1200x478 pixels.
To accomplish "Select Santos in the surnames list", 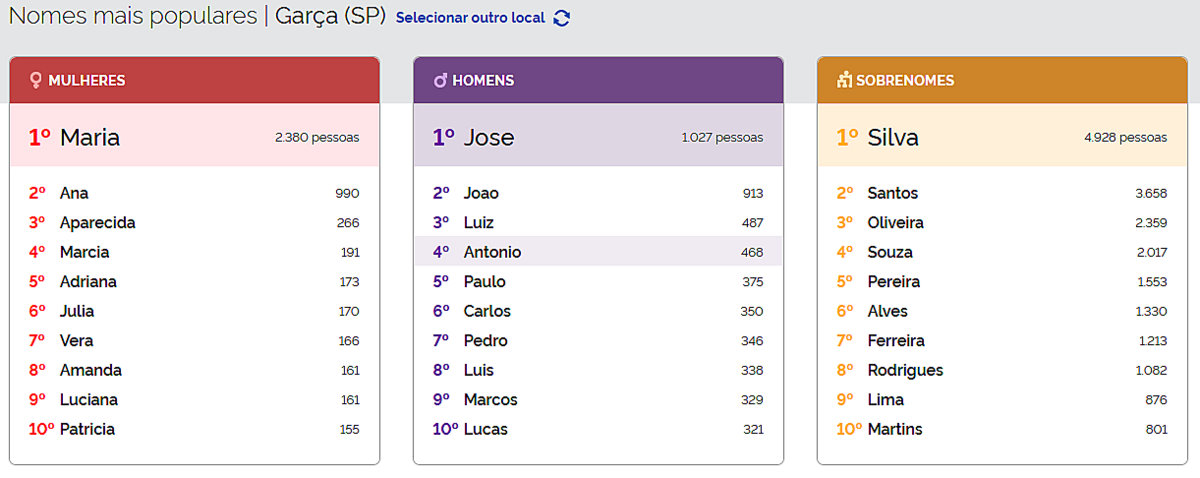I will pyautogui.click(x=893, y=193).
